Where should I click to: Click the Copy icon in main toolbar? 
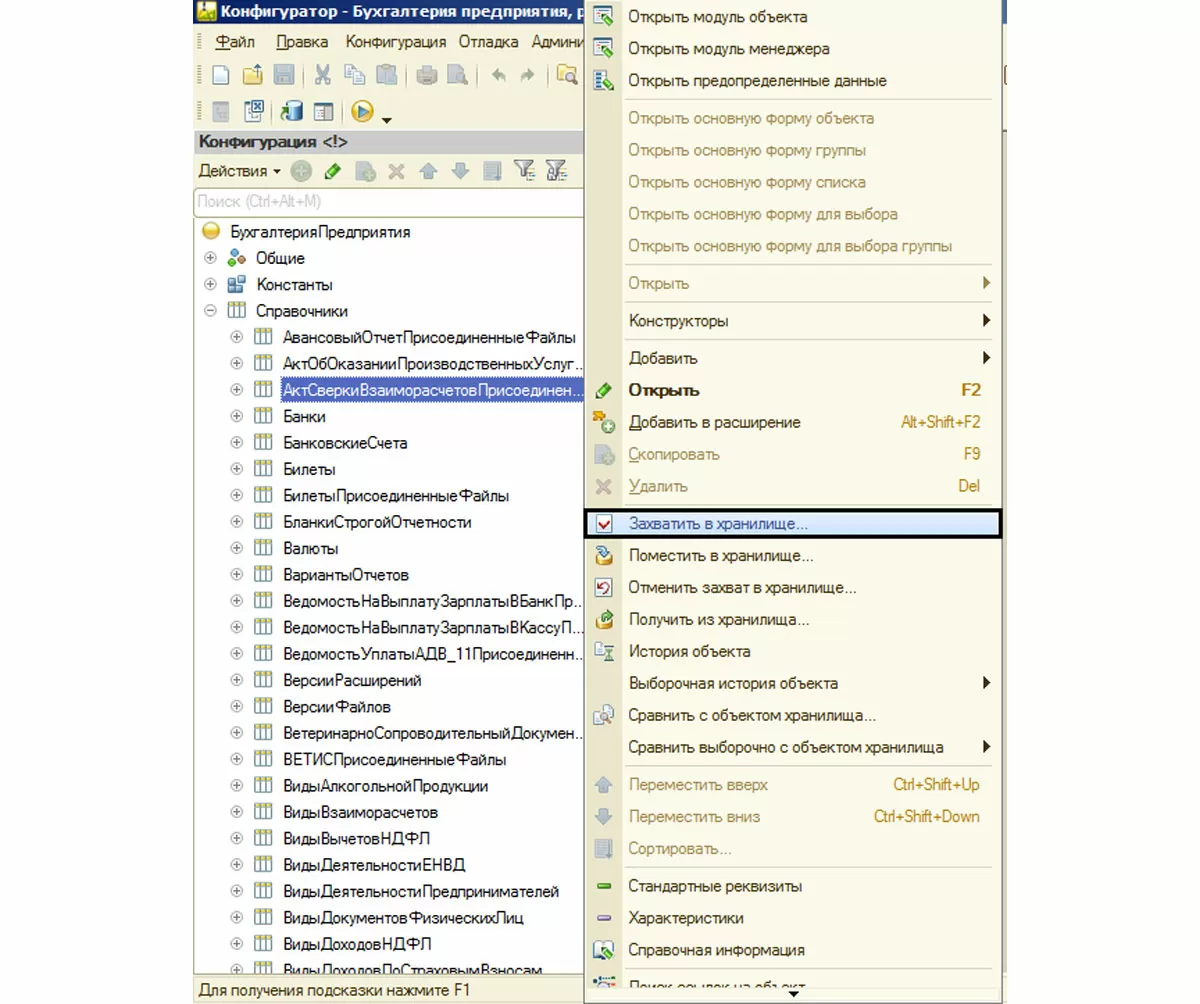355,75
